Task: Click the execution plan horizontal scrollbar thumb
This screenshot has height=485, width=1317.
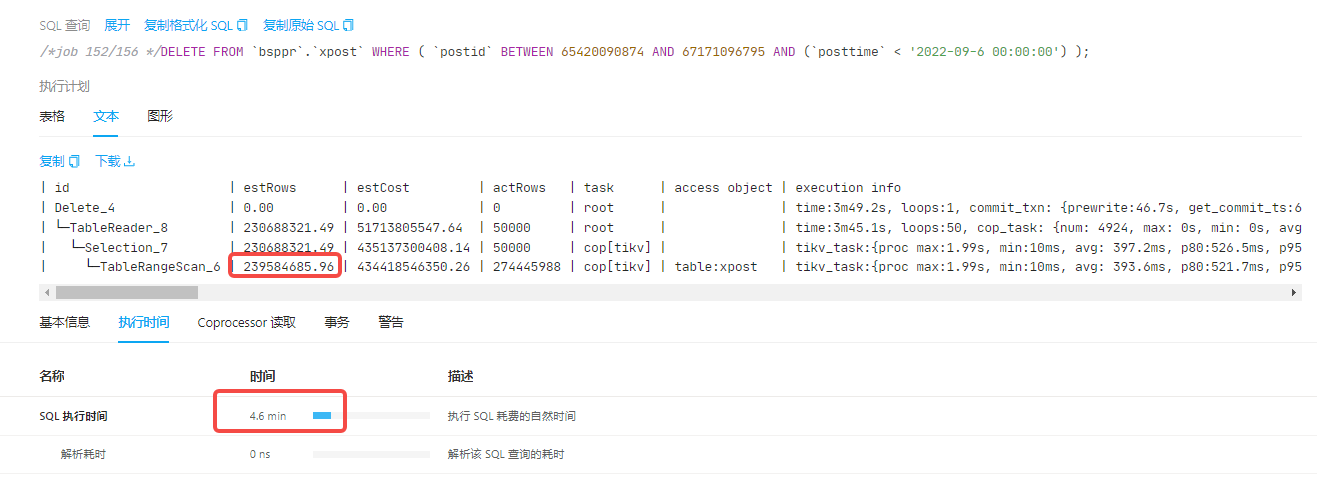Action: [127, 292]
